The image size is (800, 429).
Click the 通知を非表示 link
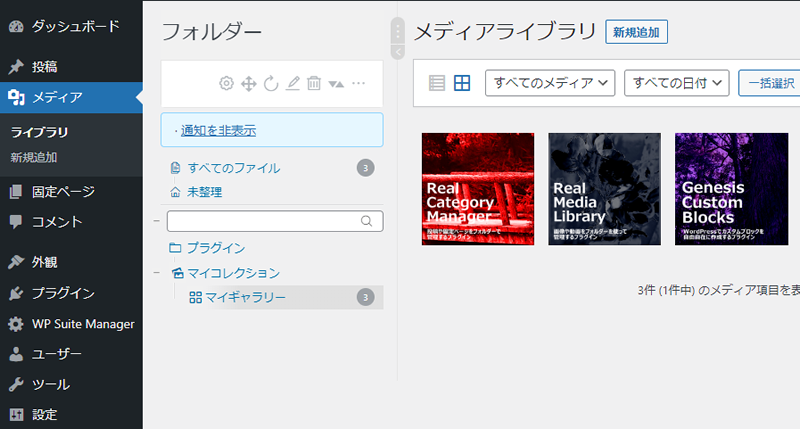click(x=218, y=131)
